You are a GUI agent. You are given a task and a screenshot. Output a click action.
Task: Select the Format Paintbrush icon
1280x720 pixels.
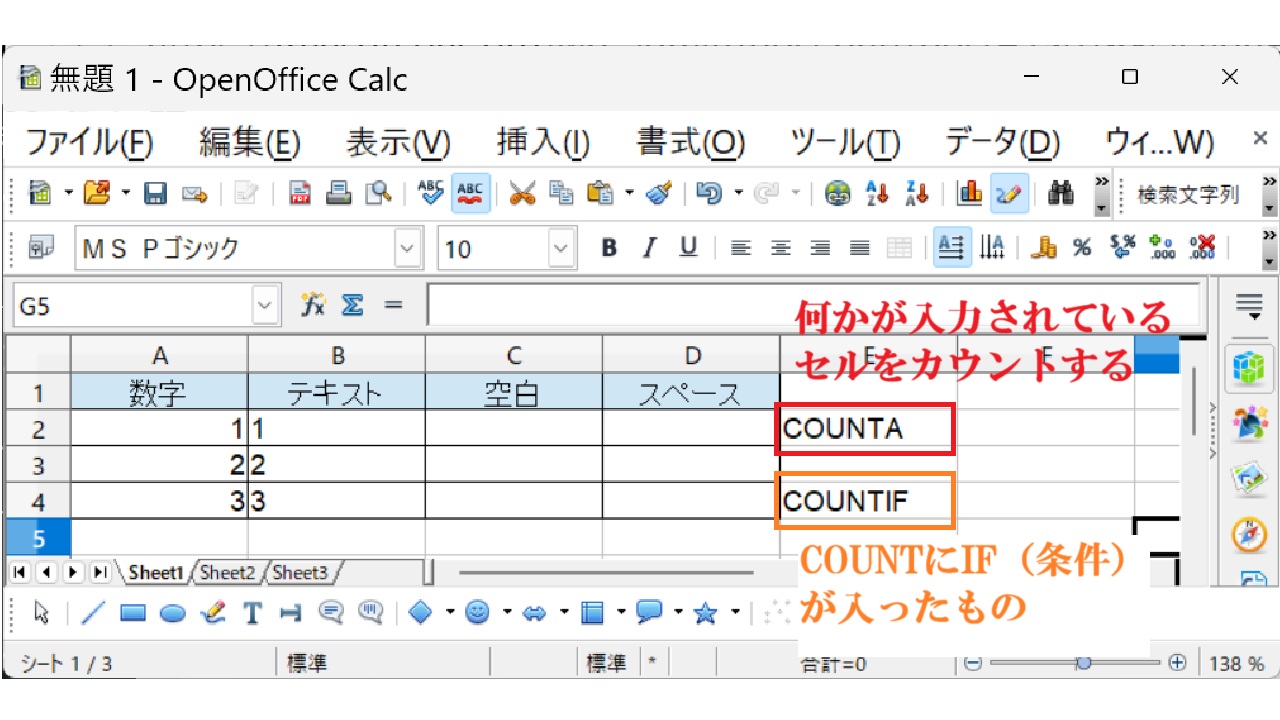658,193
